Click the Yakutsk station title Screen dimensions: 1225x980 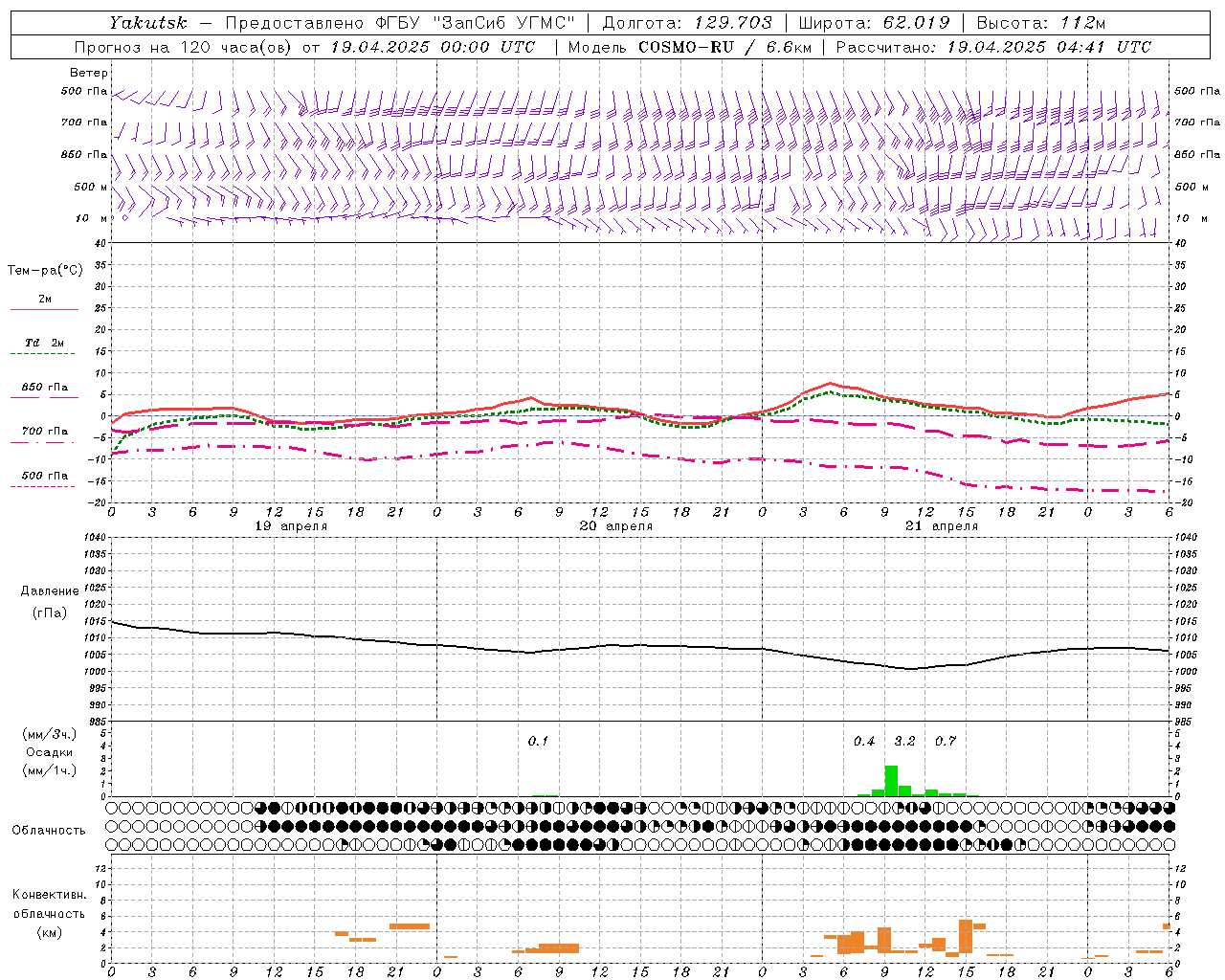[x=148, y=23]
